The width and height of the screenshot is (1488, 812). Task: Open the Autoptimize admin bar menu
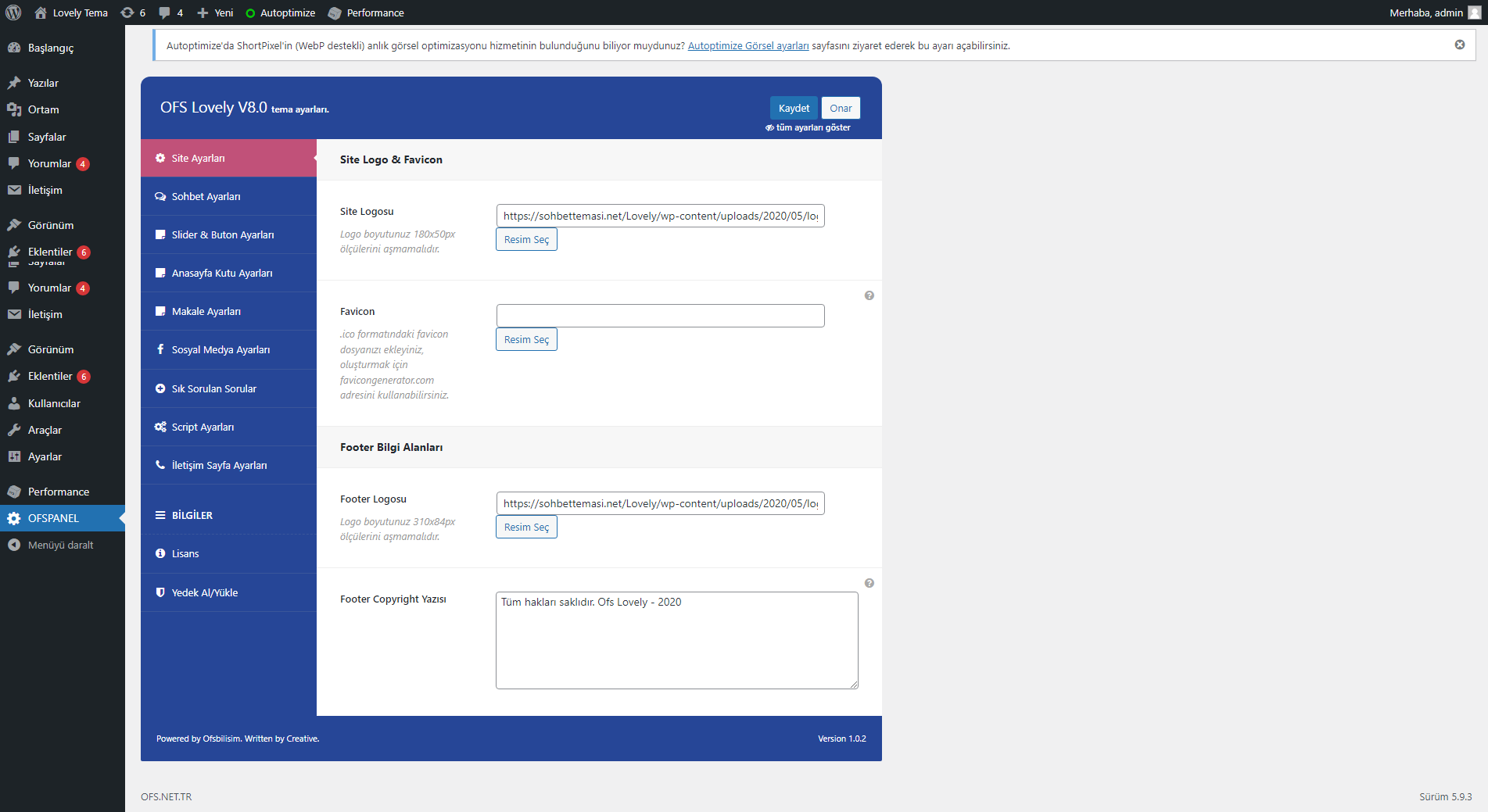[x=280, y=13]
